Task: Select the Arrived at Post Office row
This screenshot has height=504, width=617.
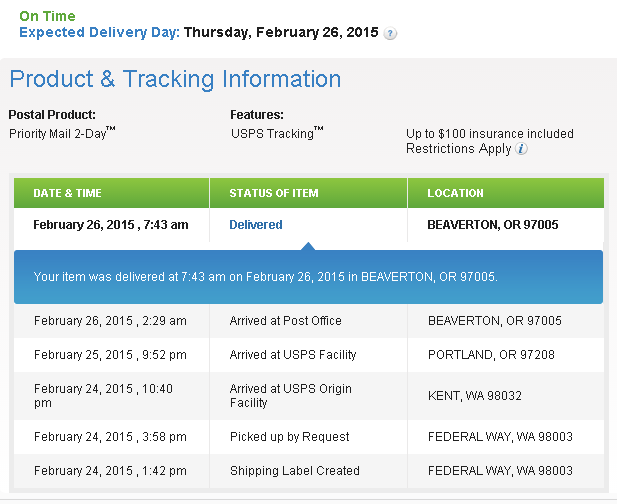Action: pos(308,321)
